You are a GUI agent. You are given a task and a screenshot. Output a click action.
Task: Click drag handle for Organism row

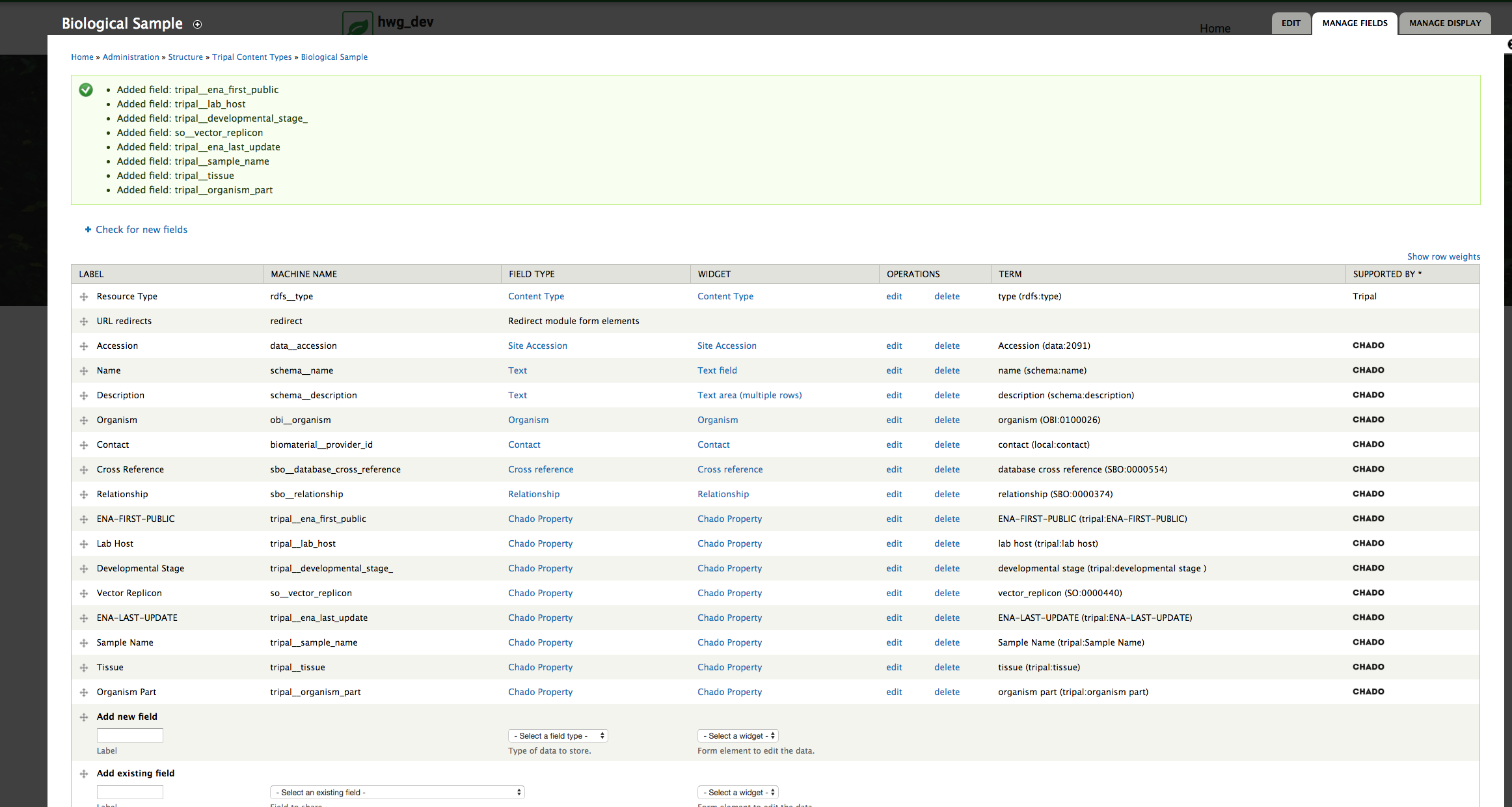[84, 420]
